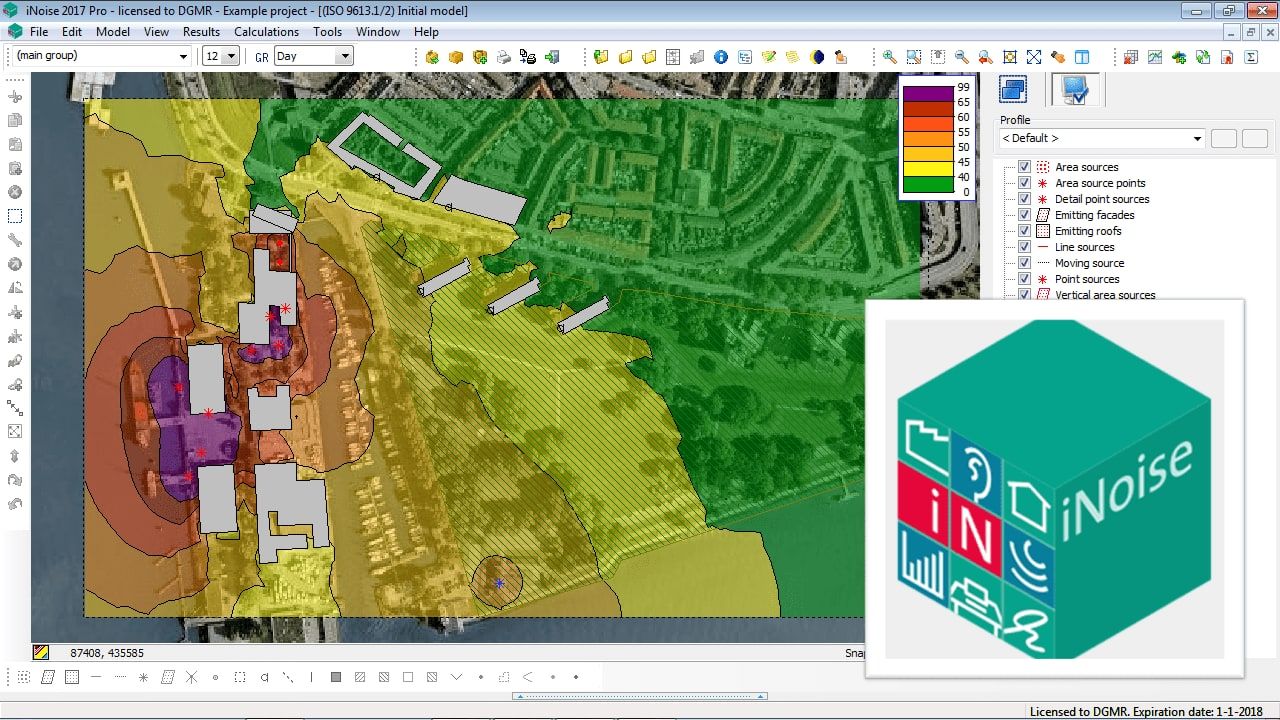Click the zoom window magnifier toolbar icon
Screen dimensions: 1280x720
click(x=913, y=57)
